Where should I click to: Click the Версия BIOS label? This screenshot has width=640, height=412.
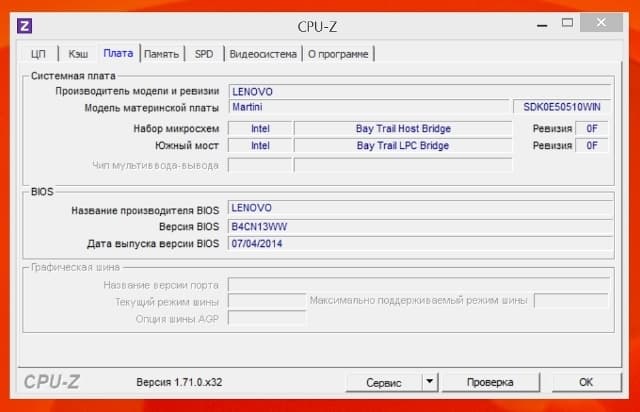[189, 227]
